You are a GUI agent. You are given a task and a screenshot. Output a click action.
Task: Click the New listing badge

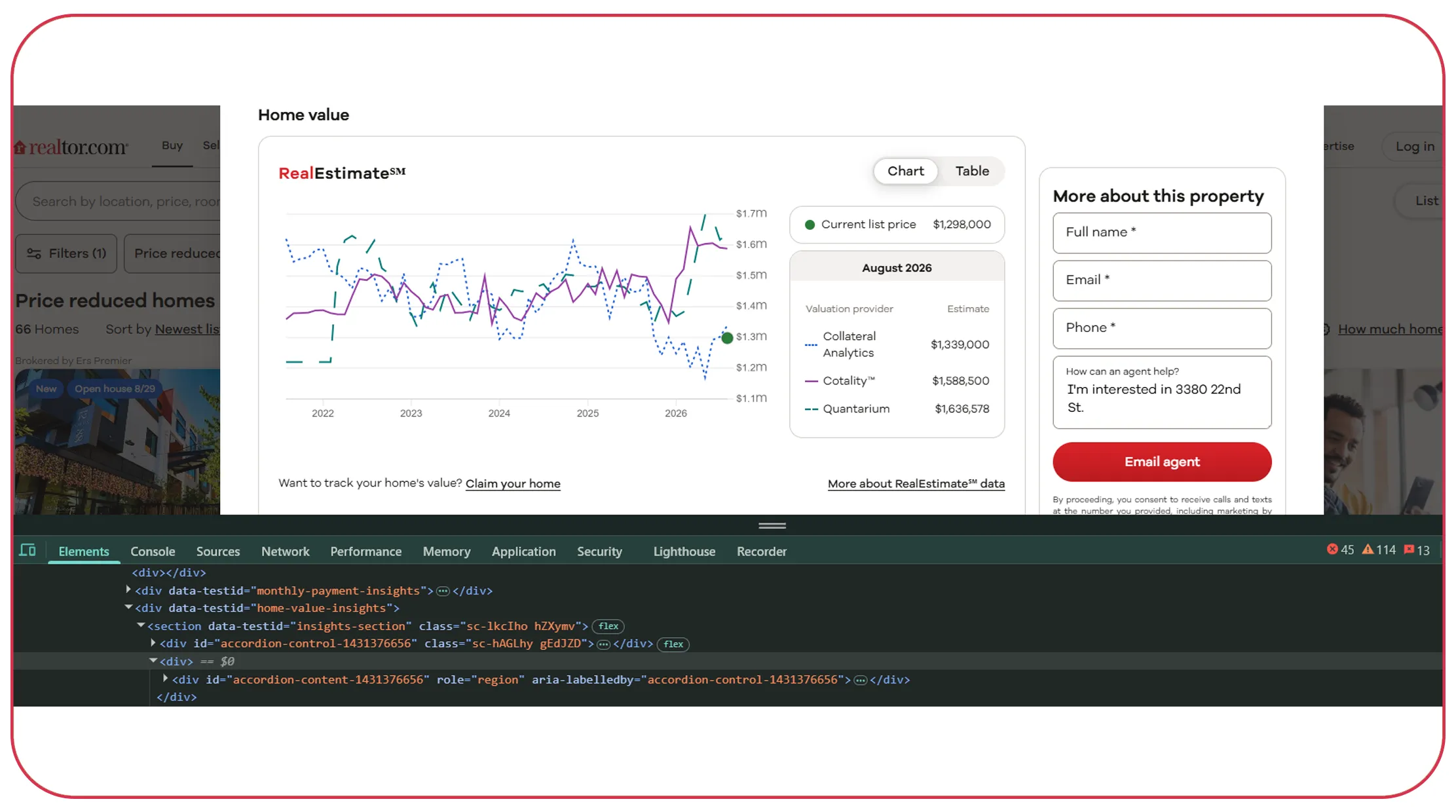(x=46, y=388)
